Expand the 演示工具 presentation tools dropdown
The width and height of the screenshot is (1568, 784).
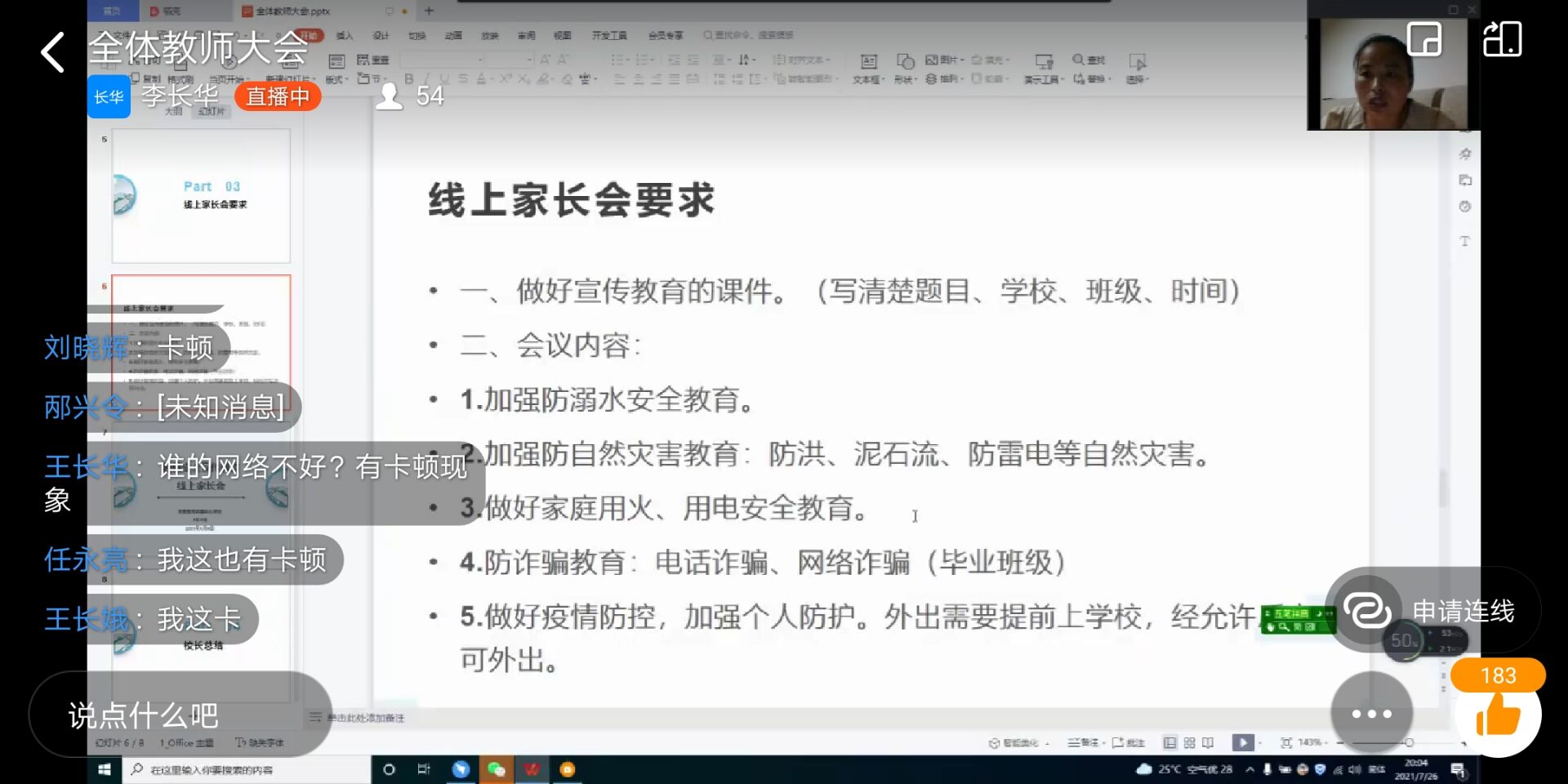(x=1045, y=79)
